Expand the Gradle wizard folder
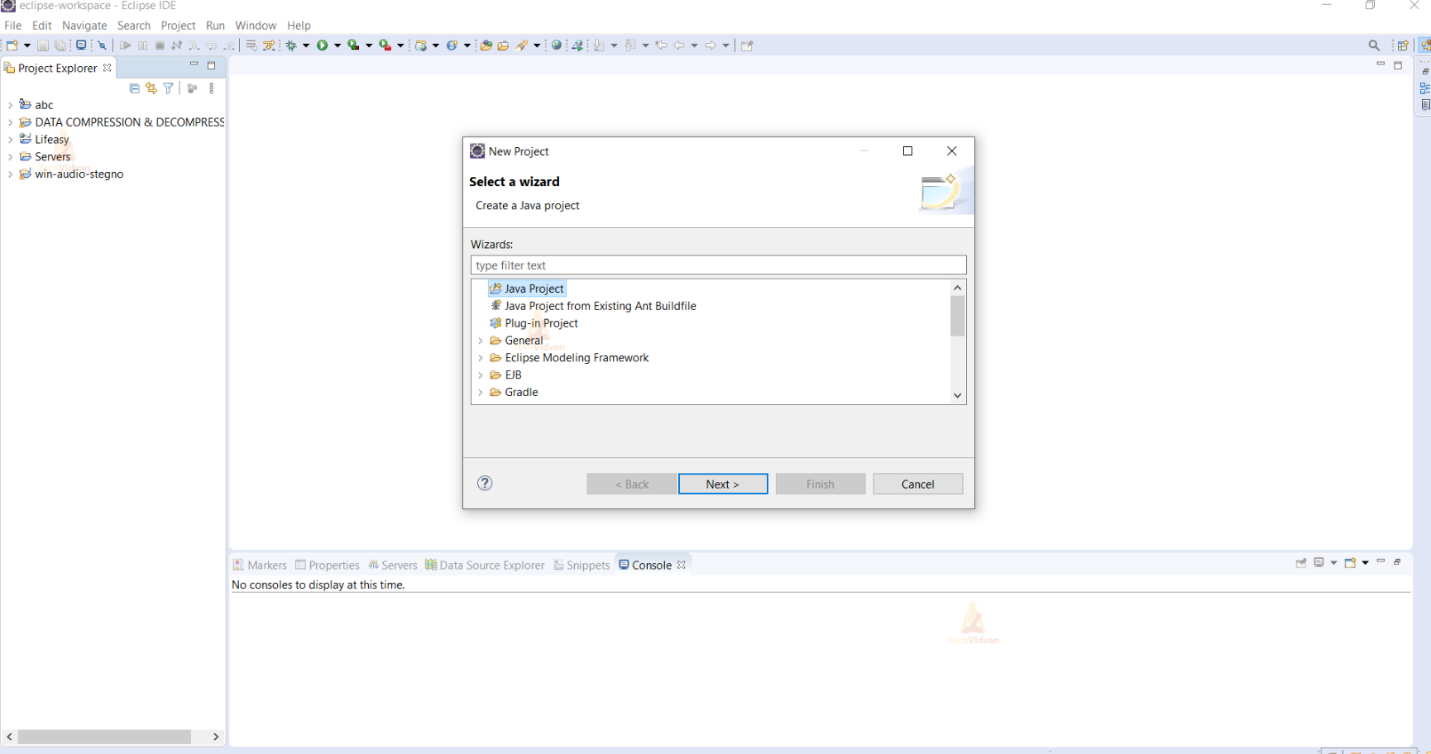1431x754 pixels. coord(481,393)
